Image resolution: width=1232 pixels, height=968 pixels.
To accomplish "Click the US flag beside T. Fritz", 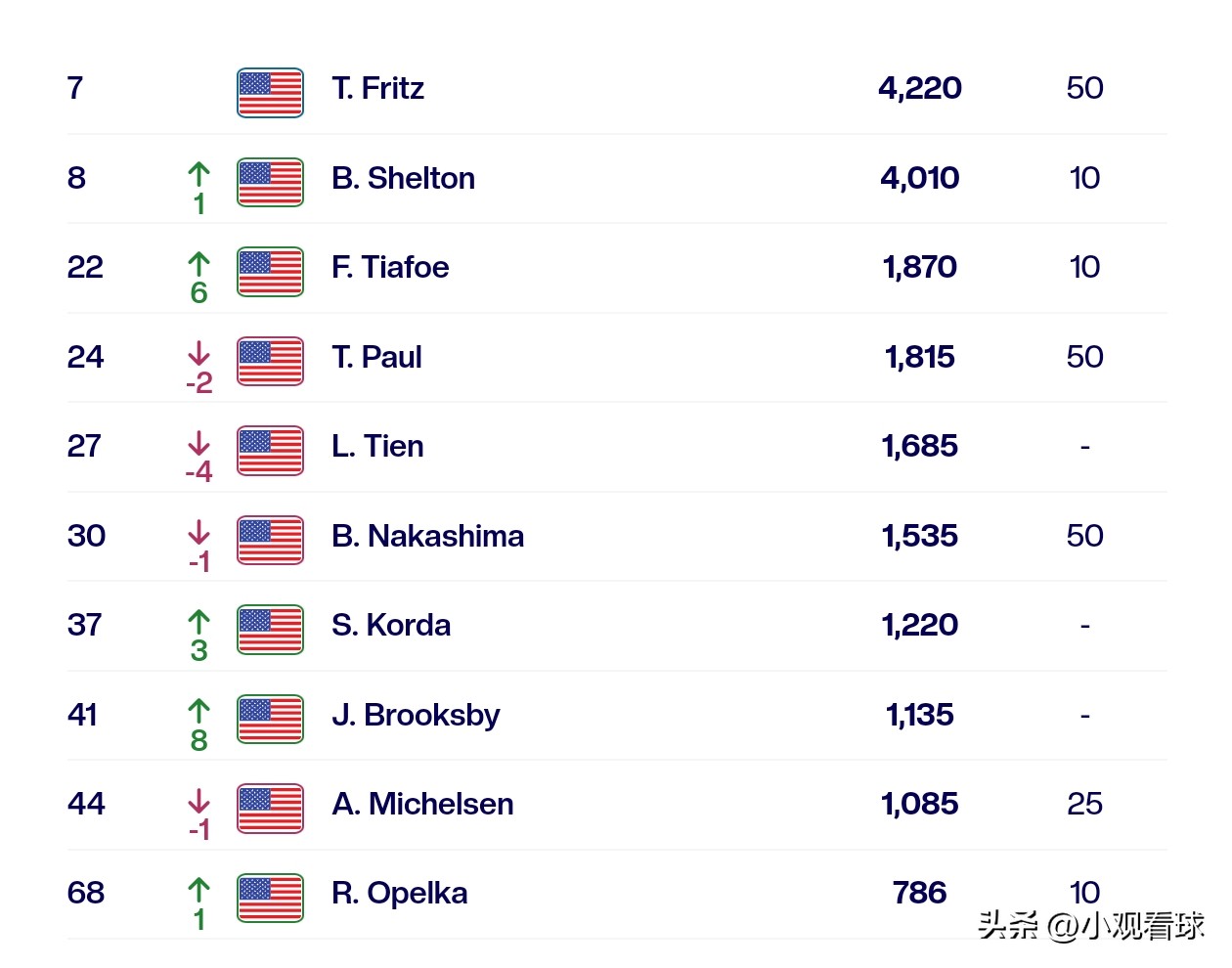I will click(270, 93).
